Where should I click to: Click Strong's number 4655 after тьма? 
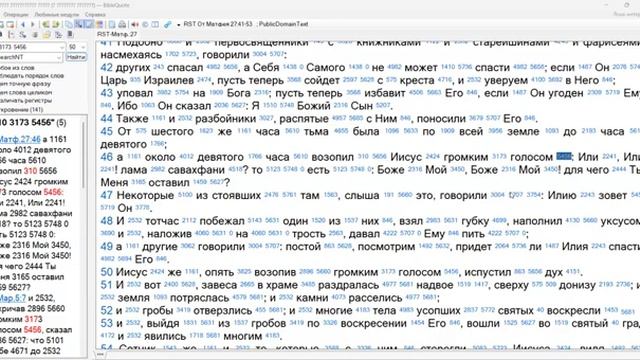(x=340, y=131)
